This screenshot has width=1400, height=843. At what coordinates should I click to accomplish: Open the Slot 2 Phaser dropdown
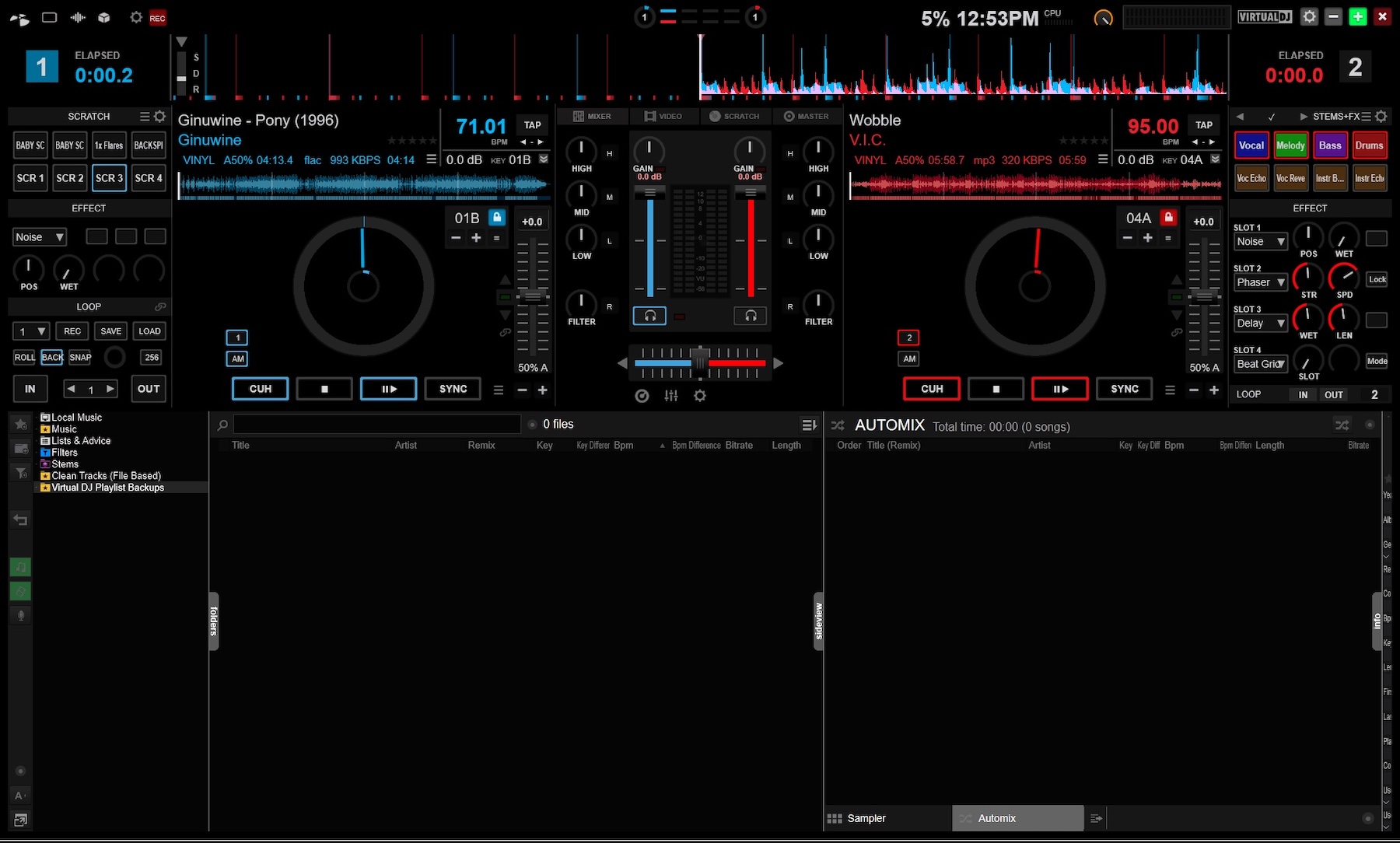1260,282
